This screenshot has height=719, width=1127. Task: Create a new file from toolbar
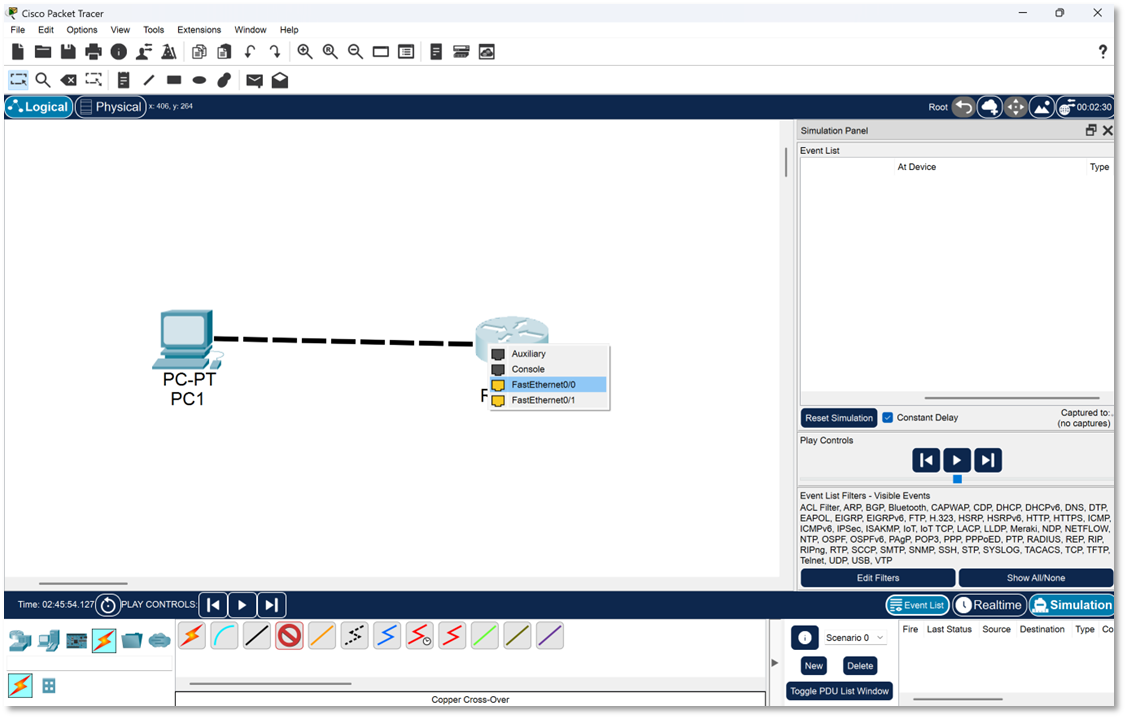click(18, 52)
